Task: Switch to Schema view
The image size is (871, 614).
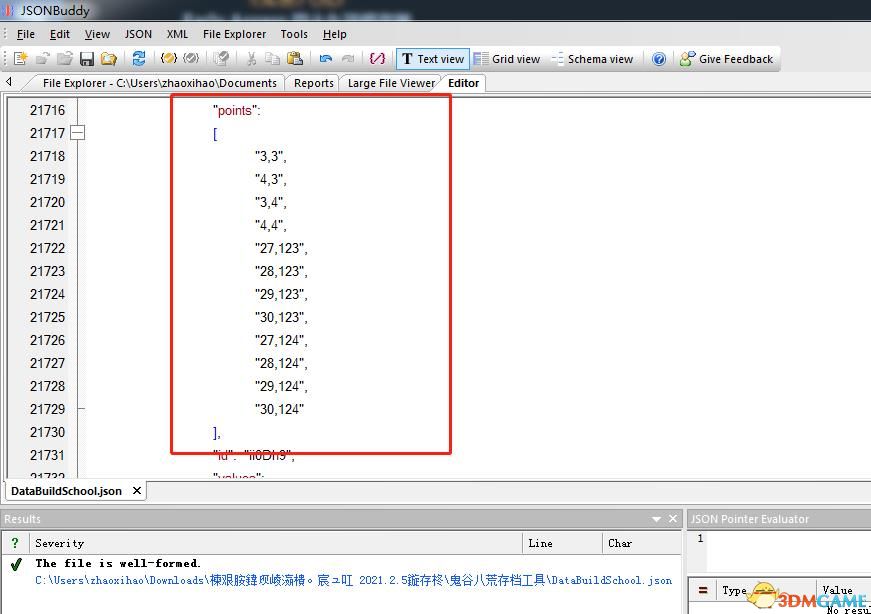Action: [x=592, y=59]
